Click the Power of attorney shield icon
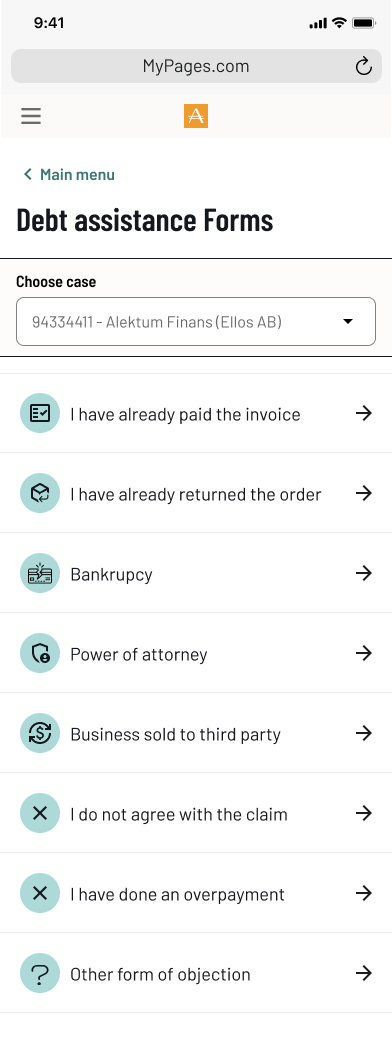Viewport: 392px width, 1043px height. [40, 653]
